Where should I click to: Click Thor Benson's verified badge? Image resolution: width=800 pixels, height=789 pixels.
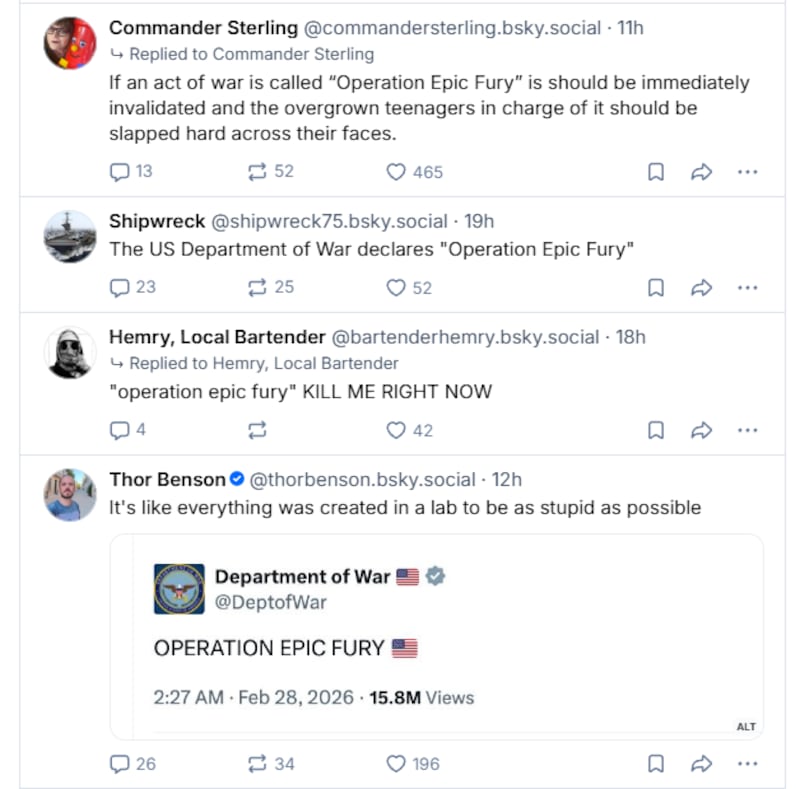(235, 479)
